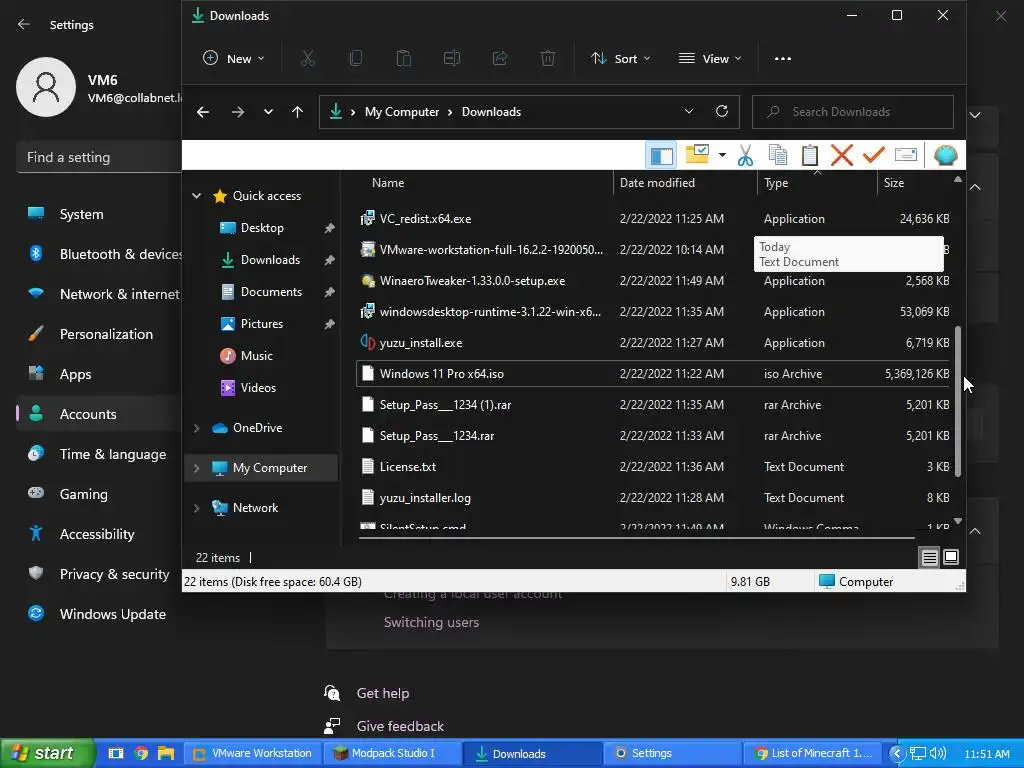Switch to details view layout icon
This screenshot has width=1024, height=768.
[x=929, y=557]
